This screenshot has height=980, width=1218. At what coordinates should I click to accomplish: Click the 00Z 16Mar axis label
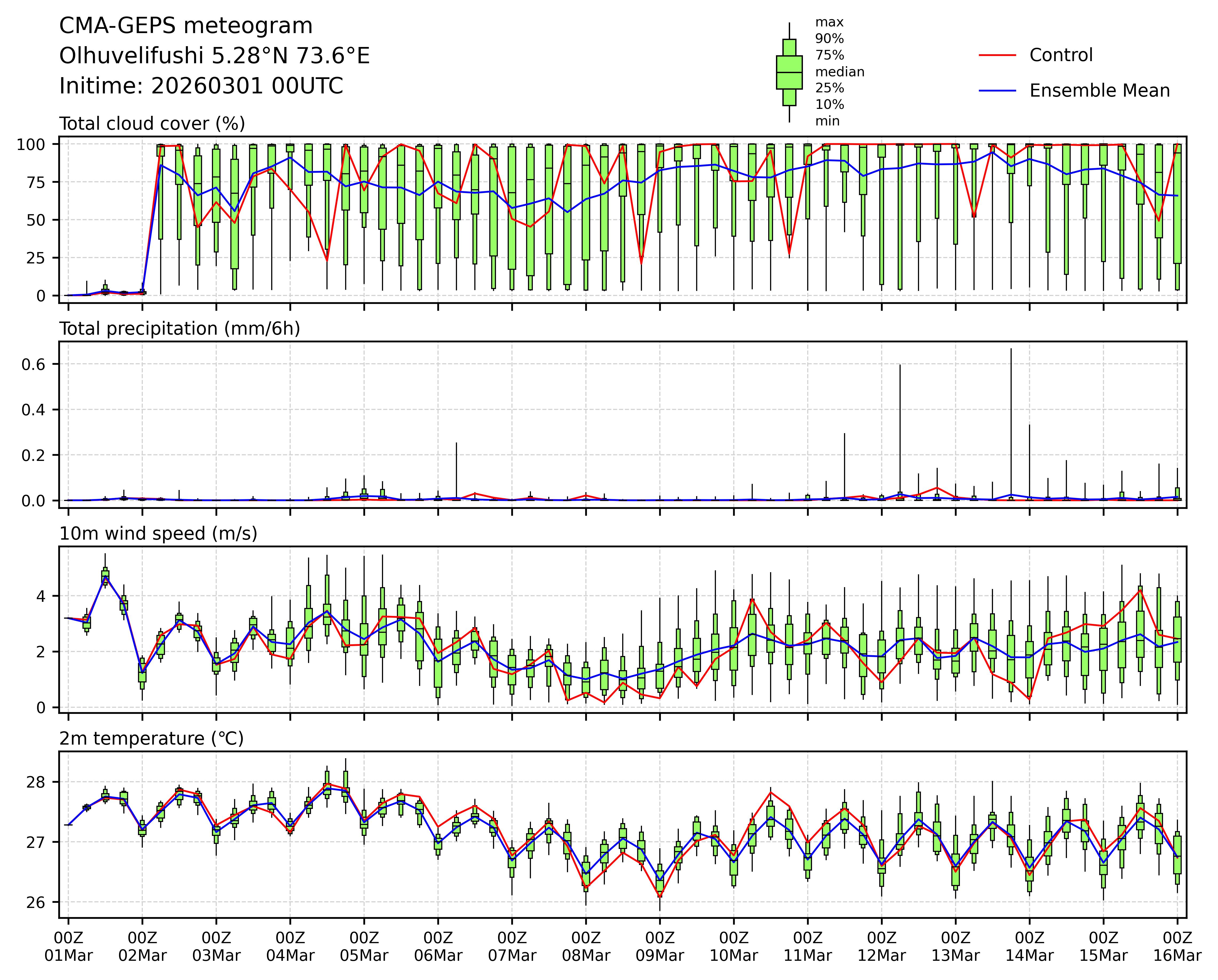click(x=1177, y=947)
